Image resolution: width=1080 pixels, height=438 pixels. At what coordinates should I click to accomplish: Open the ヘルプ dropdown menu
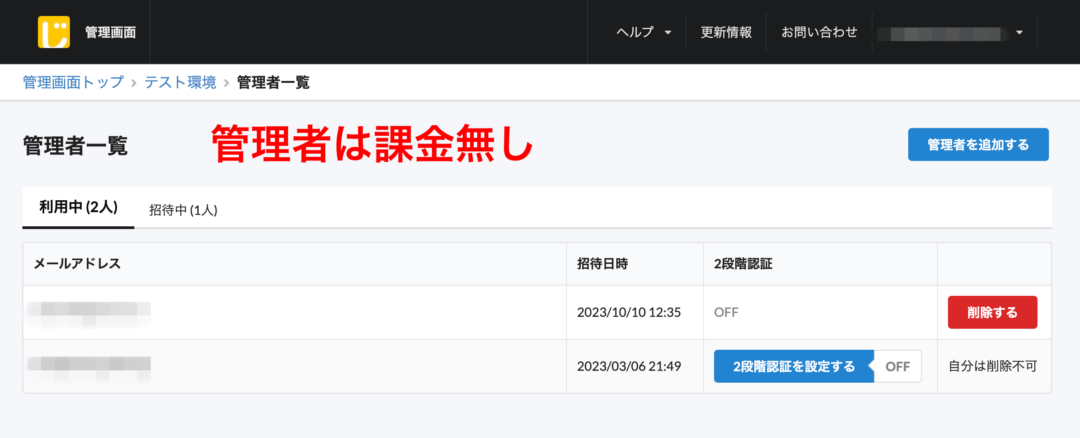[x=643, y=32]
